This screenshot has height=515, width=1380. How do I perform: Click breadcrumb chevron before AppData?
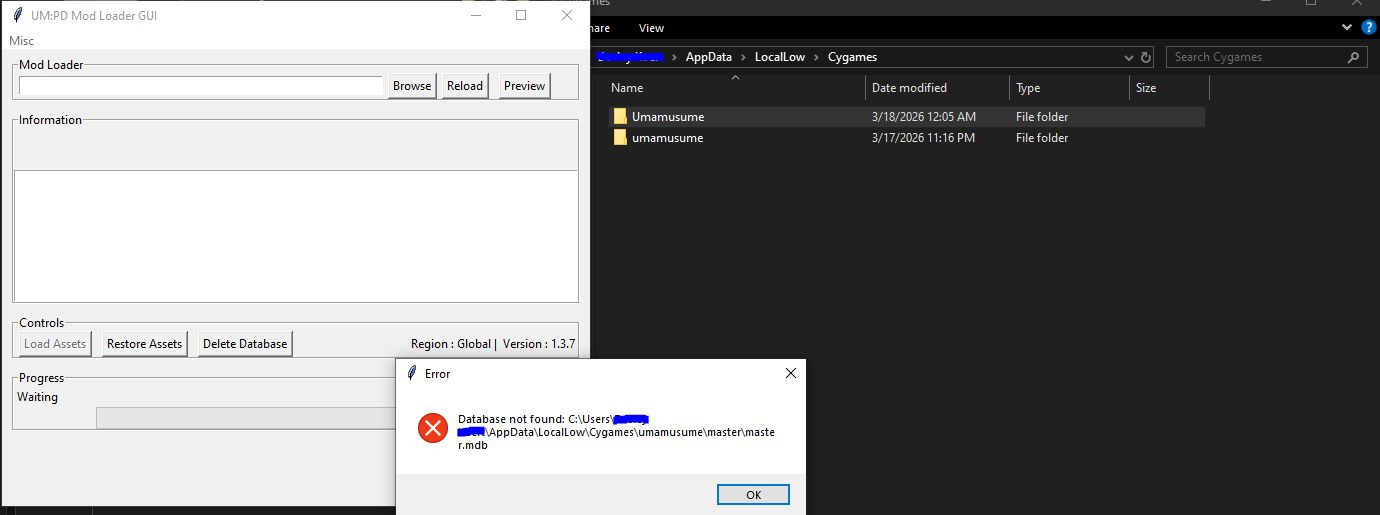pos(674,57)
